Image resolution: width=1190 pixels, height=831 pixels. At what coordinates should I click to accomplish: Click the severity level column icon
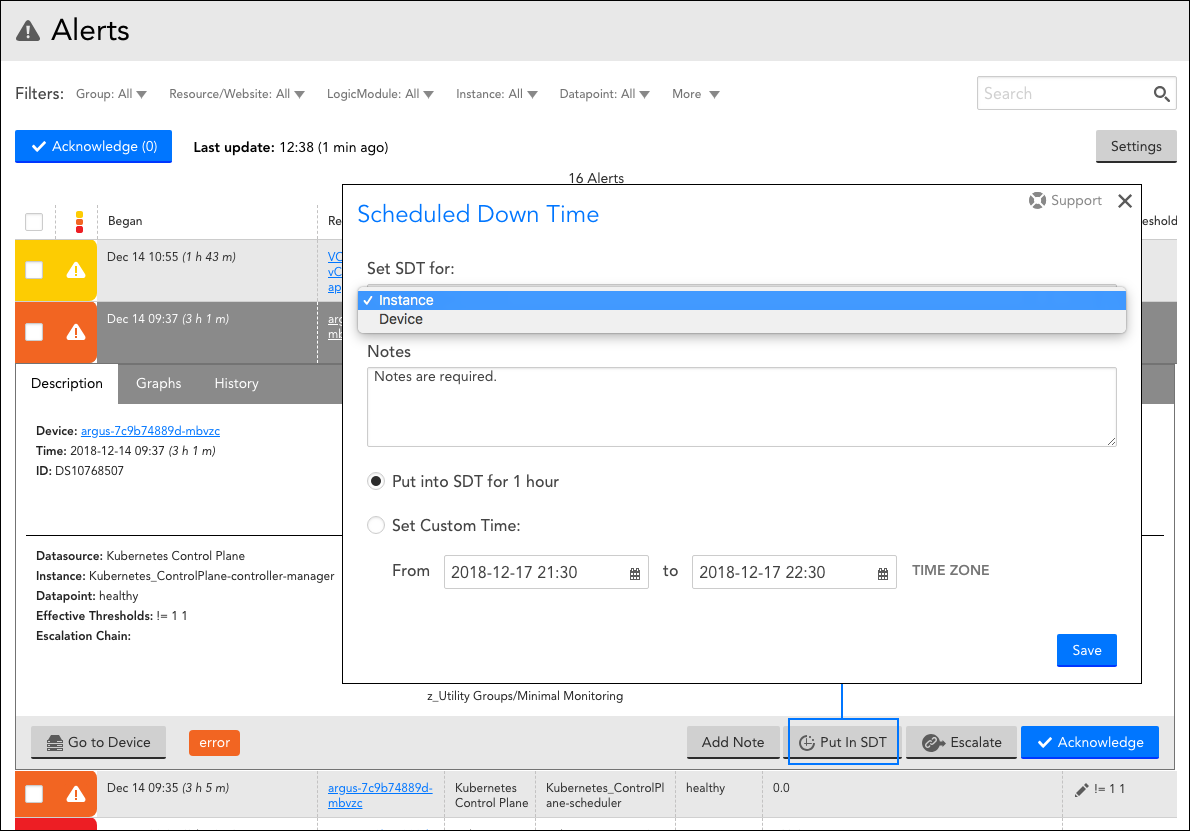79,222
